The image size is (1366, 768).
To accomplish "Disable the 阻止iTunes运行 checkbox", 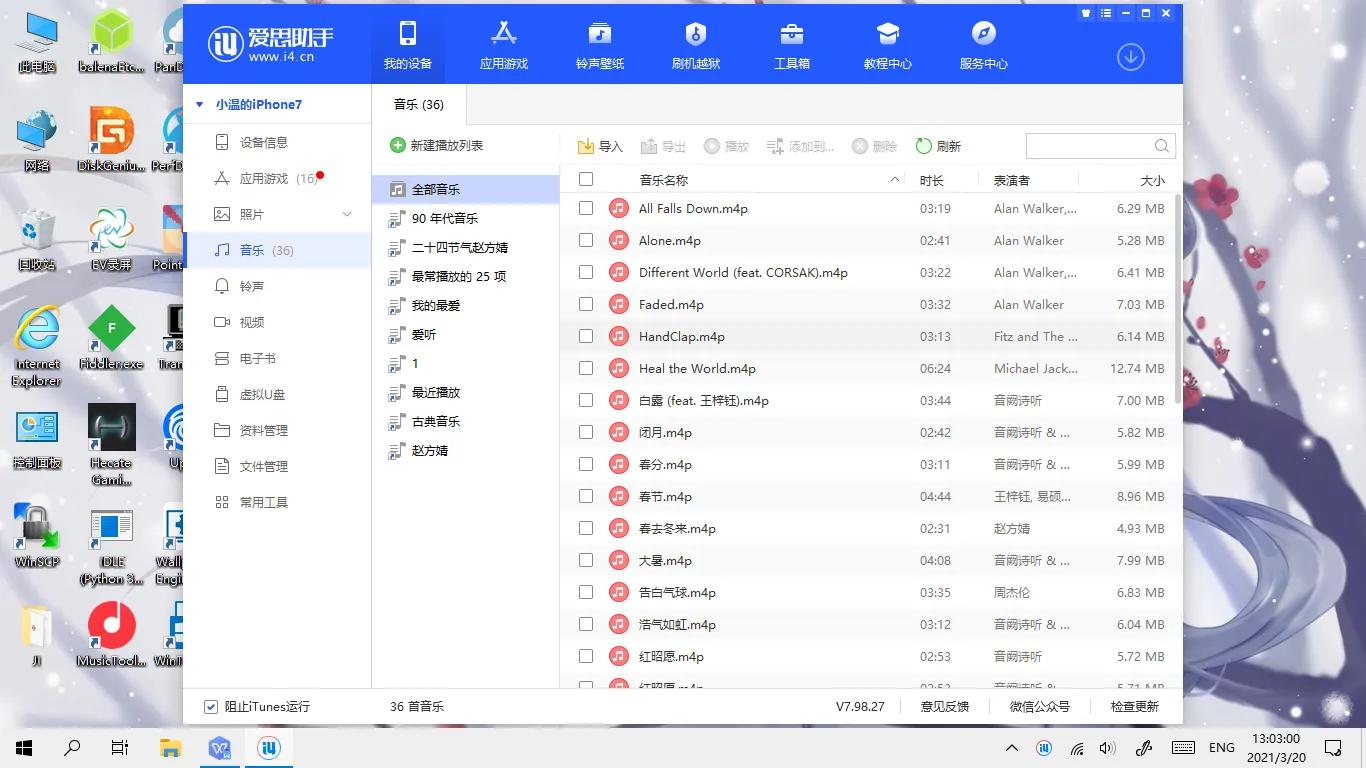I will coord(210,706).
